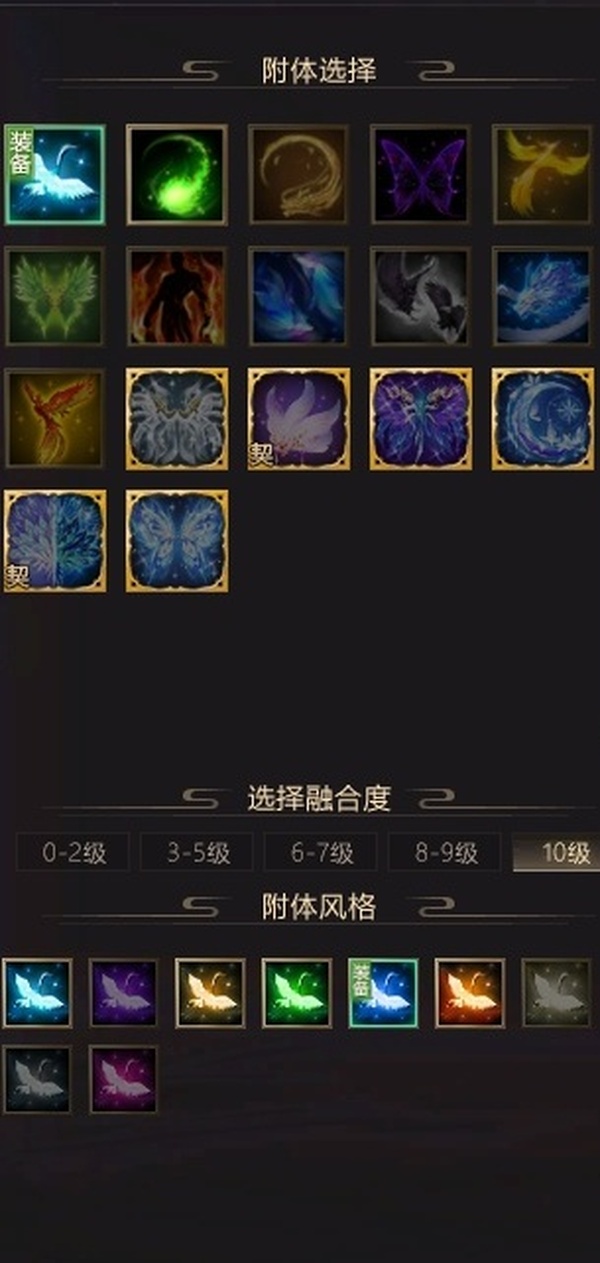Select the crescent moon snowflake spirit

(x=543, y=419)
